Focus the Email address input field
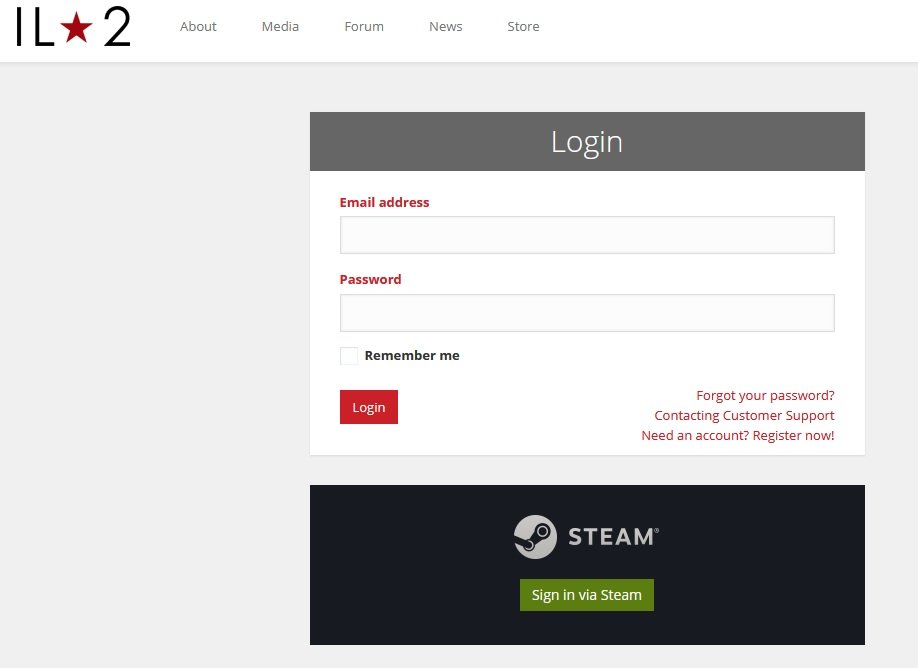The height and width of the screenshot is (668, 918). 587,235
